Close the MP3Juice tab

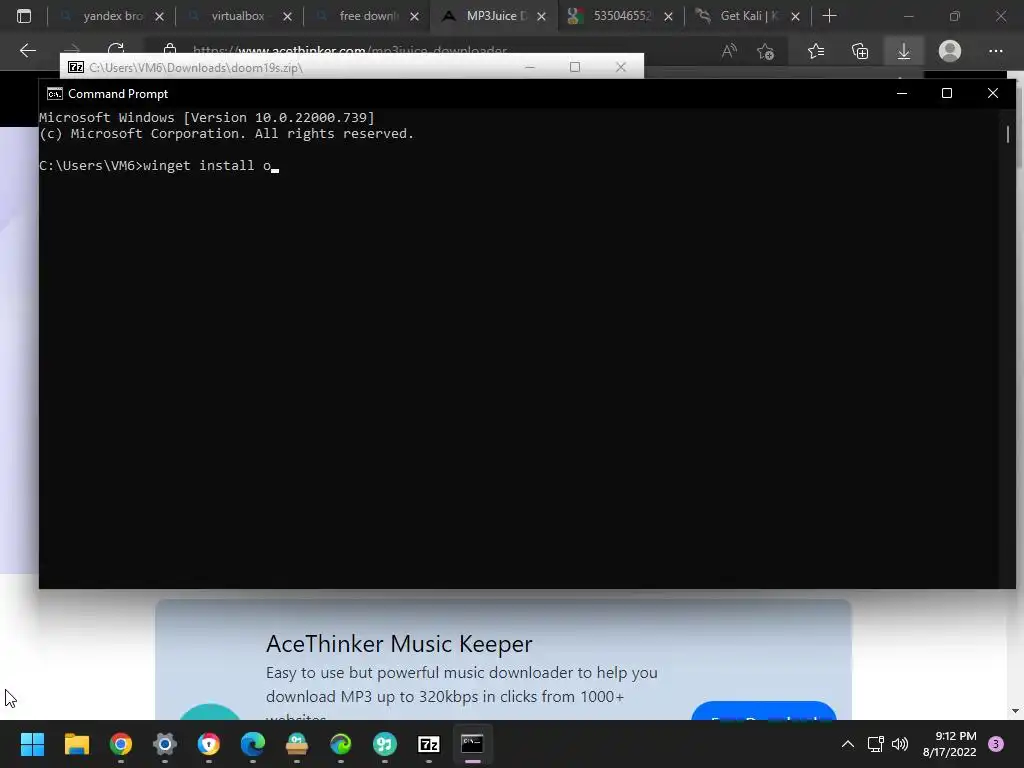[541, 16]
